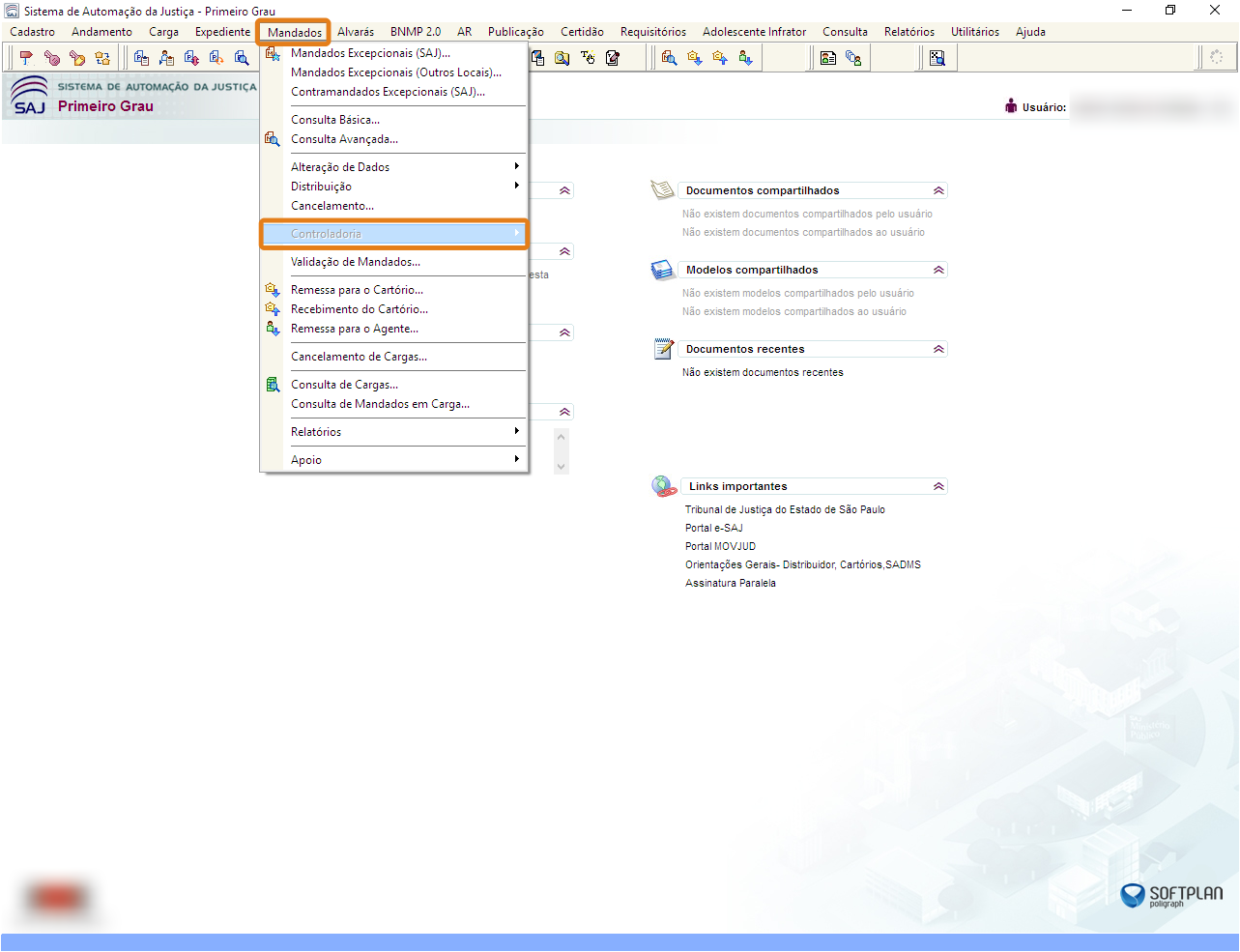
Task: Choose Recebimento do Cartório...
Action: pyautogui.click(x=394, y=309)
